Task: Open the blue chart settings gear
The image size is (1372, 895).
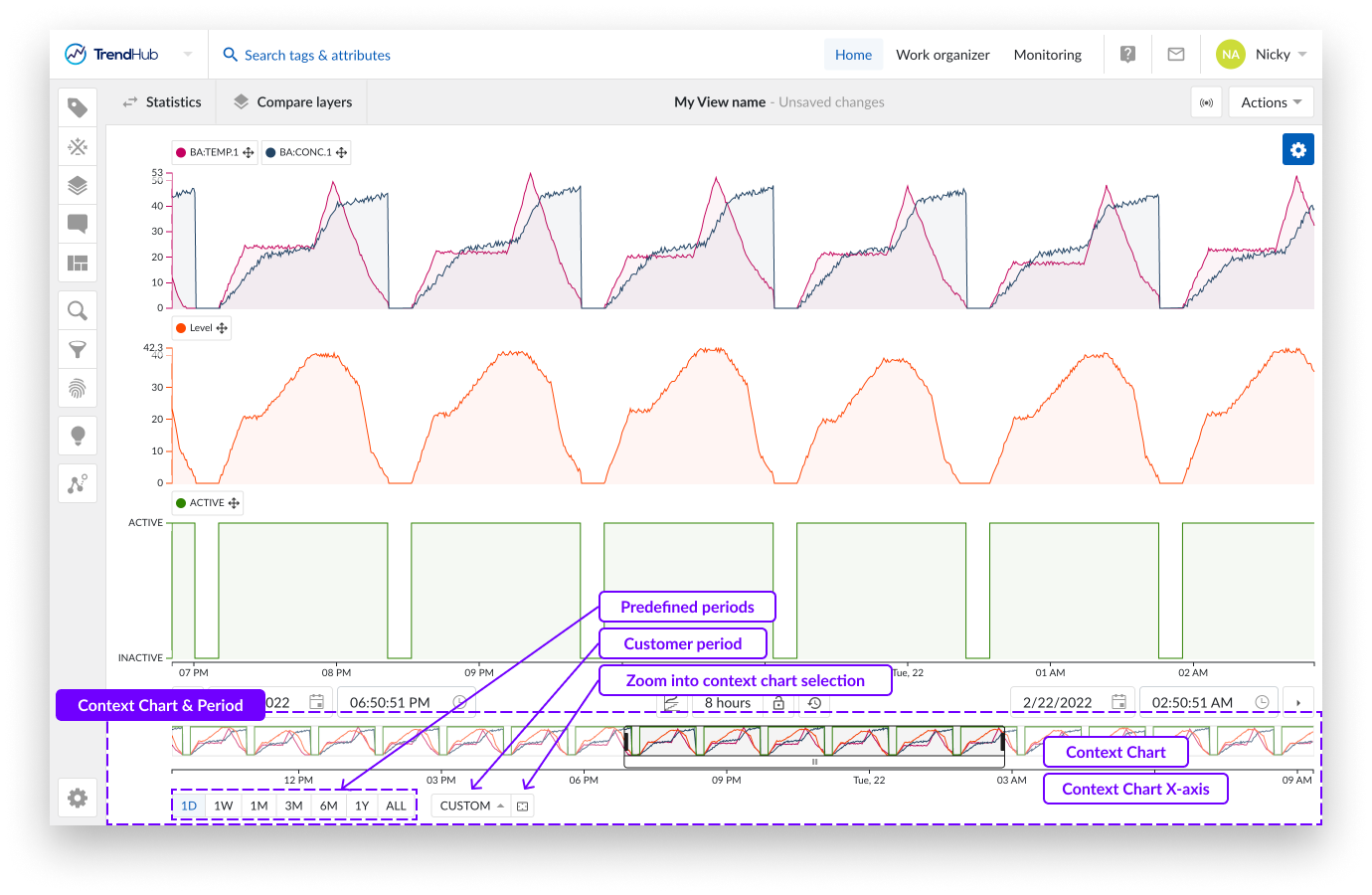Action: point(1297,150)
